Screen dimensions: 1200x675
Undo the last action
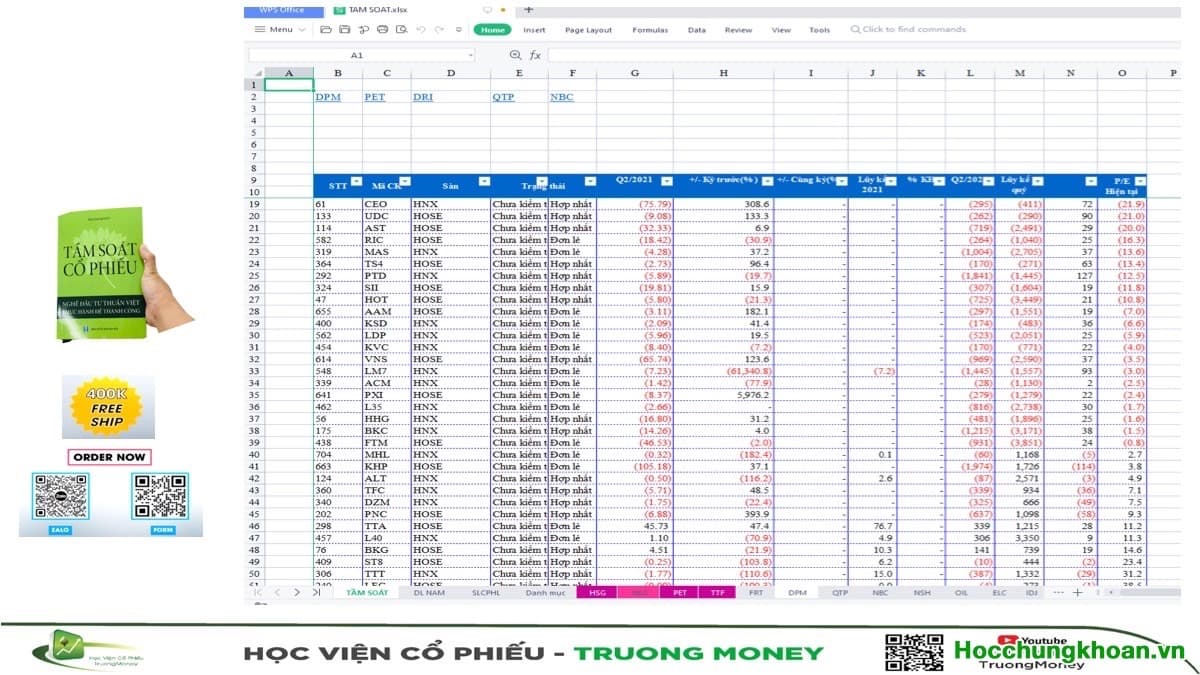coord(421,30)
